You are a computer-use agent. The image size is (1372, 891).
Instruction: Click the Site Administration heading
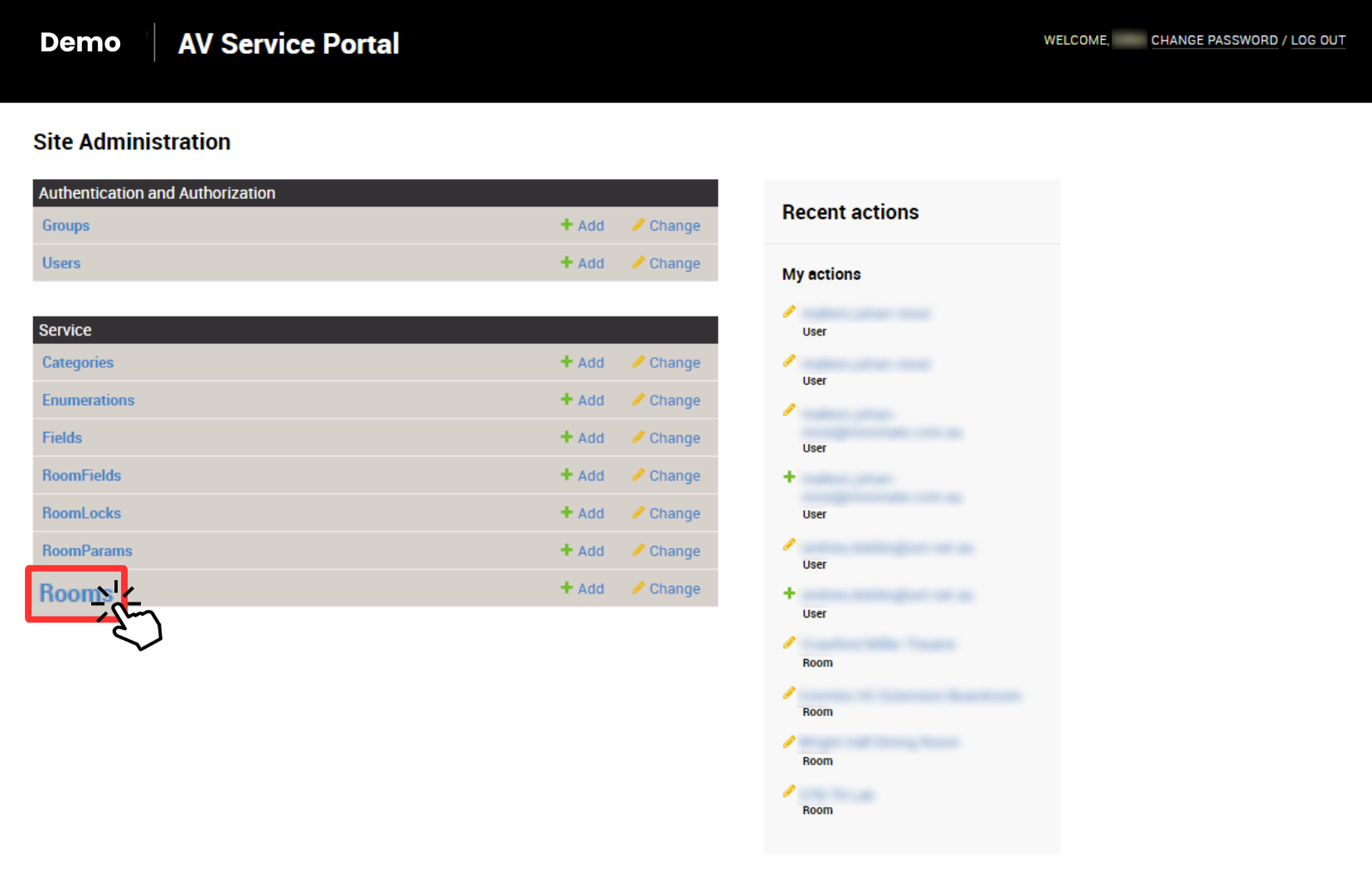pyautogui.click(x=131, y=142)
